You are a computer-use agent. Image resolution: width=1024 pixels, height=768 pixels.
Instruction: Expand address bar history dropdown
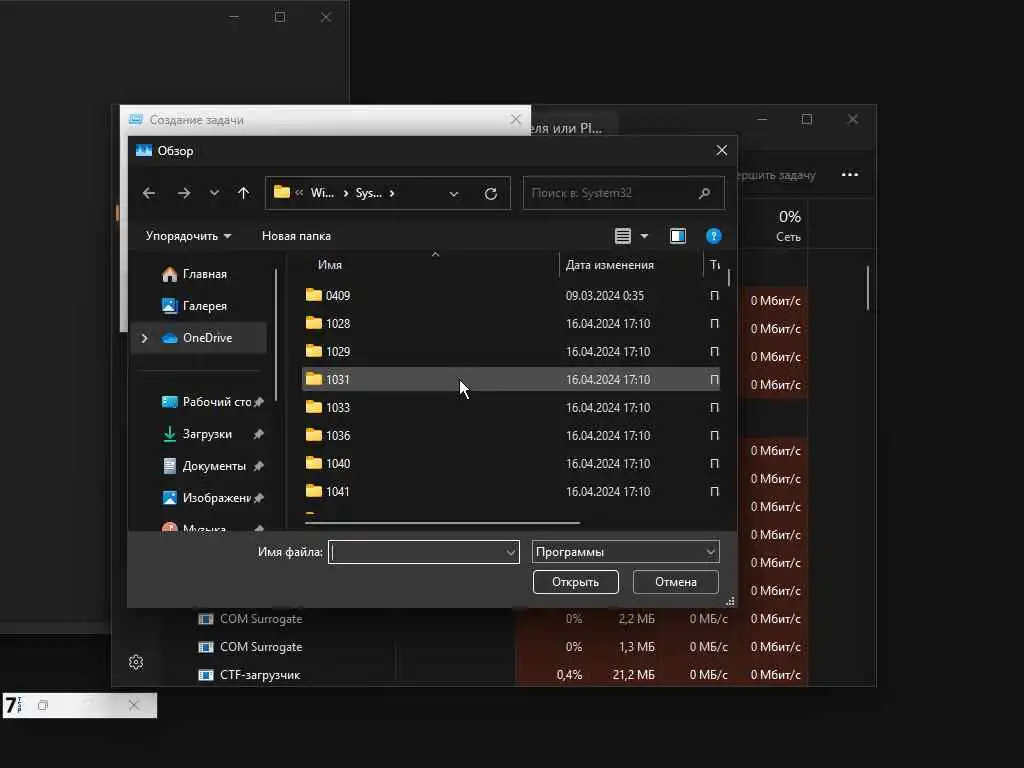[454, 194]
